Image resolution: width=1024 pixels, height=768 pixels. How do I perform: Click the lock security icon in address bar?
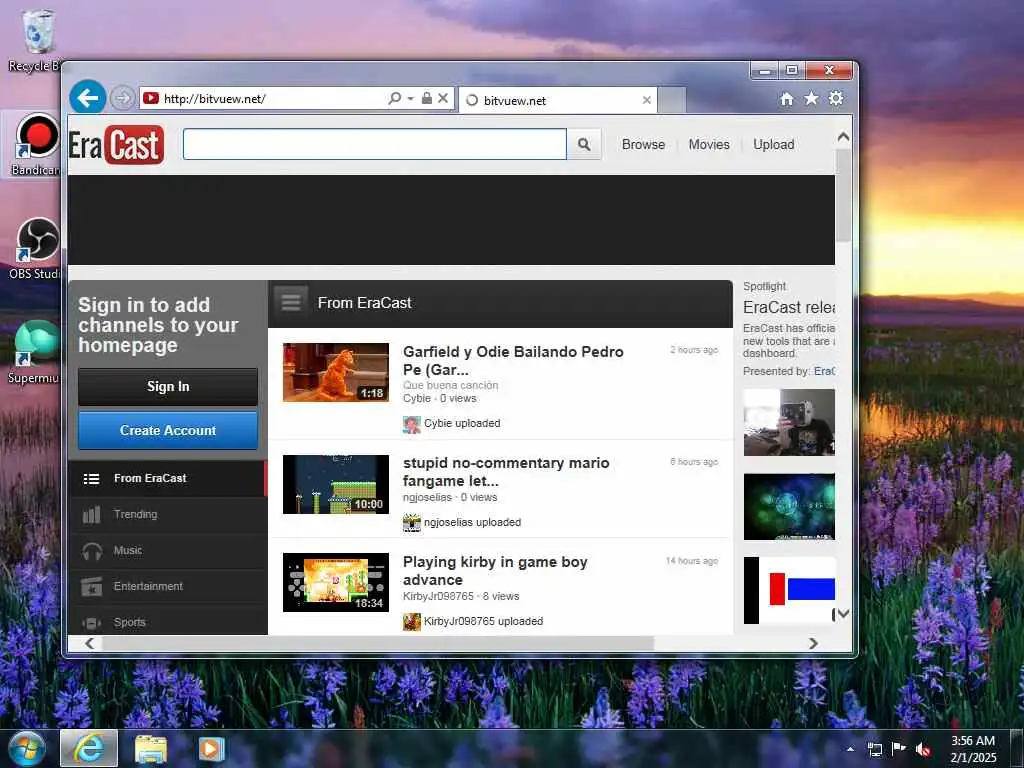coord(426,99)
